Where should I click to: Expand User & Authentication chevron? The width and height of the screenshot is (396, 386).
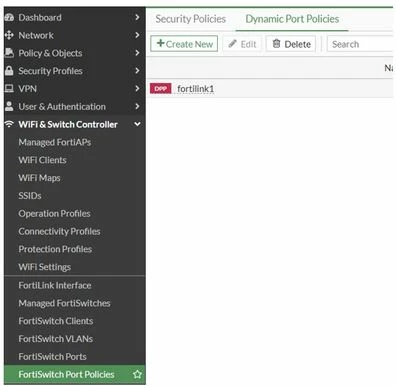[137, 106]
